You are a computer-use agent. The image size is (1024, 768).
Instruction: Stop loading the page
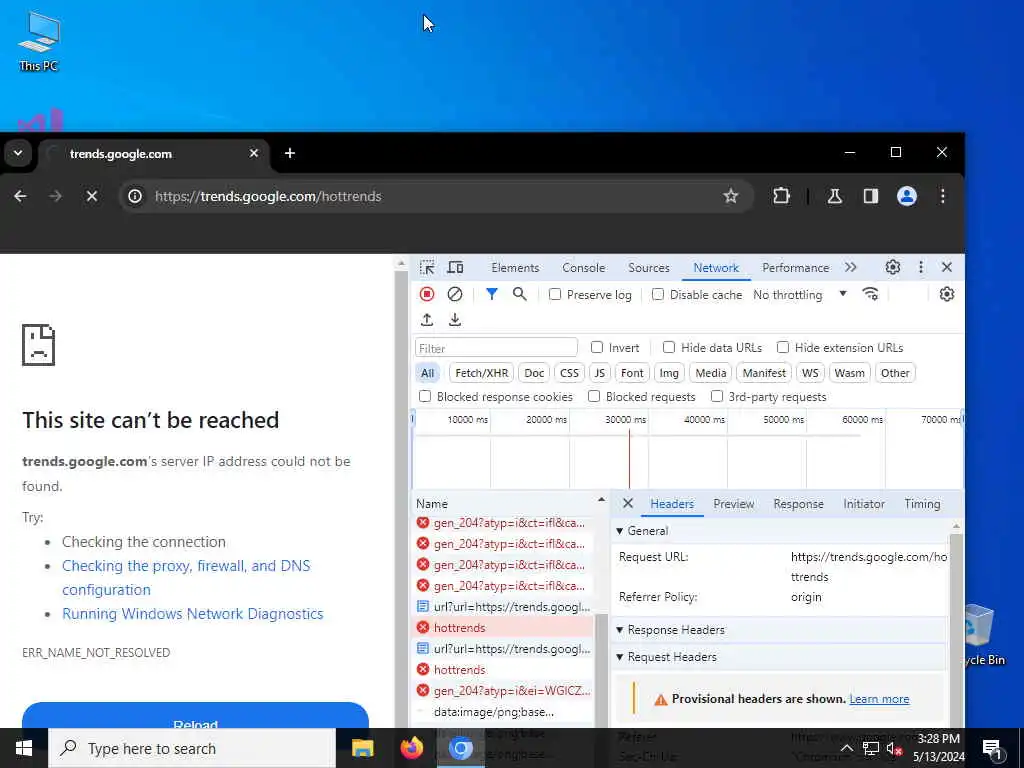pyautogui.click(x=92, y=196)
